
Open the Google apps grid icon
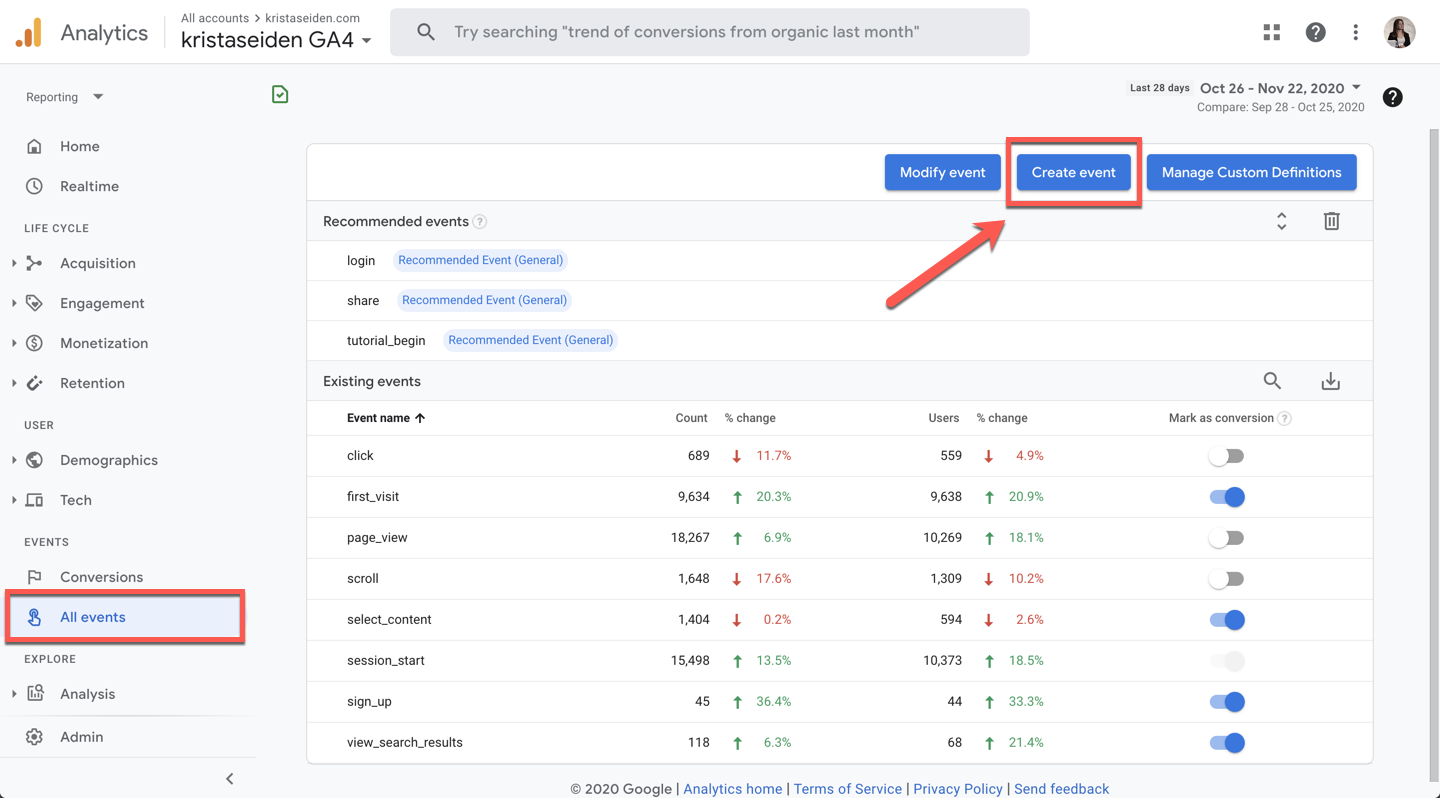click(1271, 32)
